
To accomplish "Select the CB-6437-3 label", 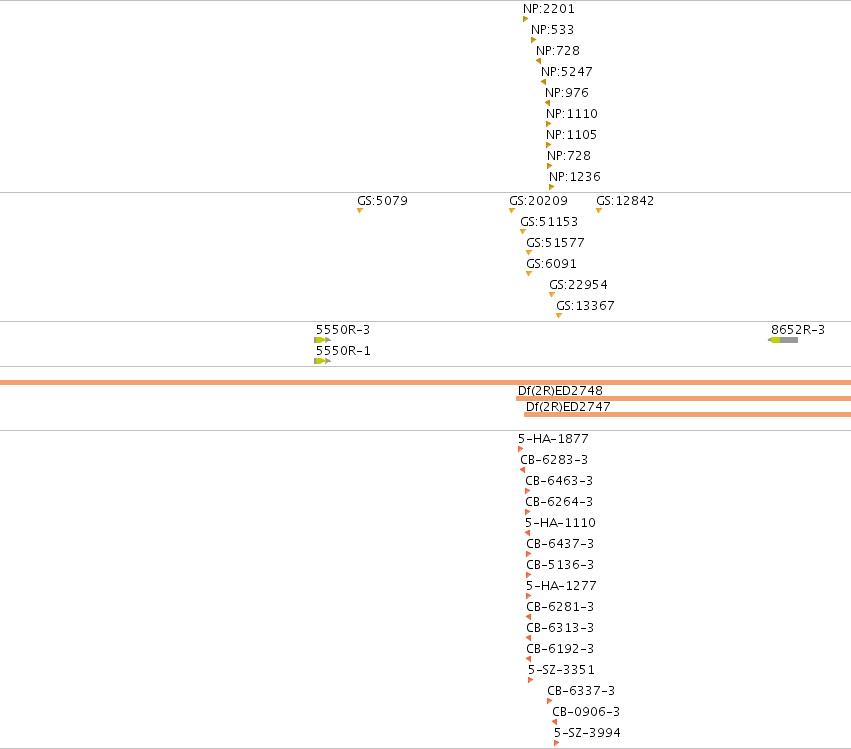I will 560,544.
